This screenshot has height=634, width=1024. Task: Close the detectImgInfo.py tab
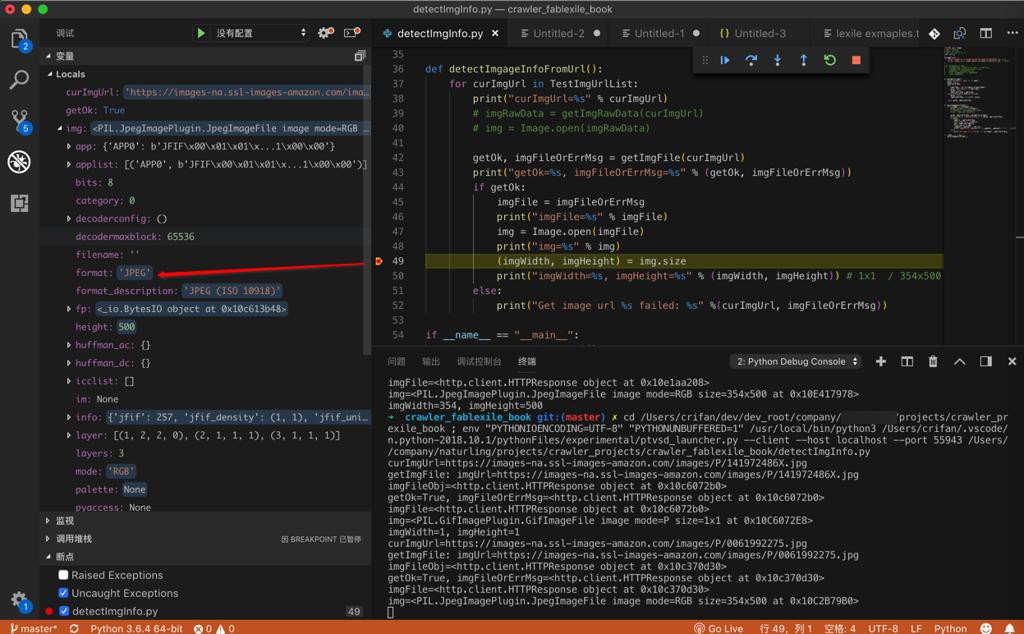495,33
